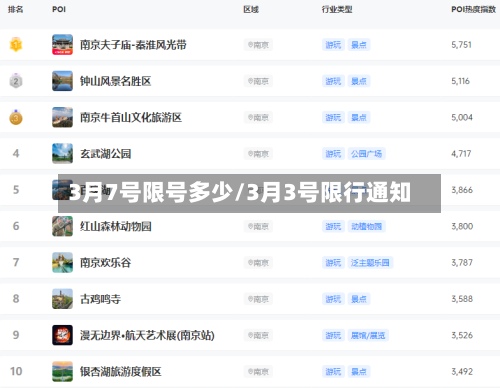Screen dimensions: 500x388
Task: Click 景点 tag in 南京牛首山文化旅游区 row
Action: coord(359,117)
